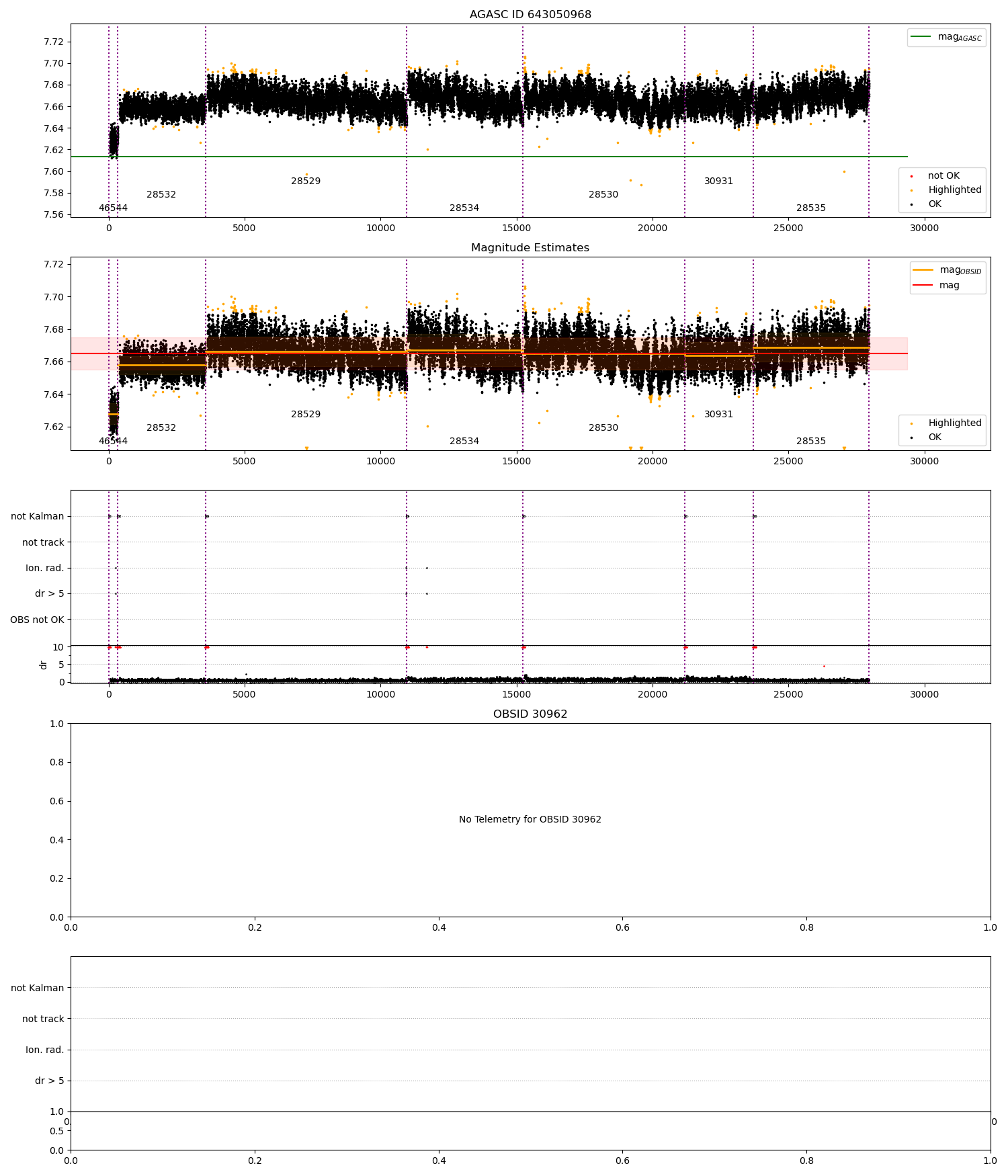
Task: Click label 46544 in the Magnitude Estimates plot
Action: 113,442
